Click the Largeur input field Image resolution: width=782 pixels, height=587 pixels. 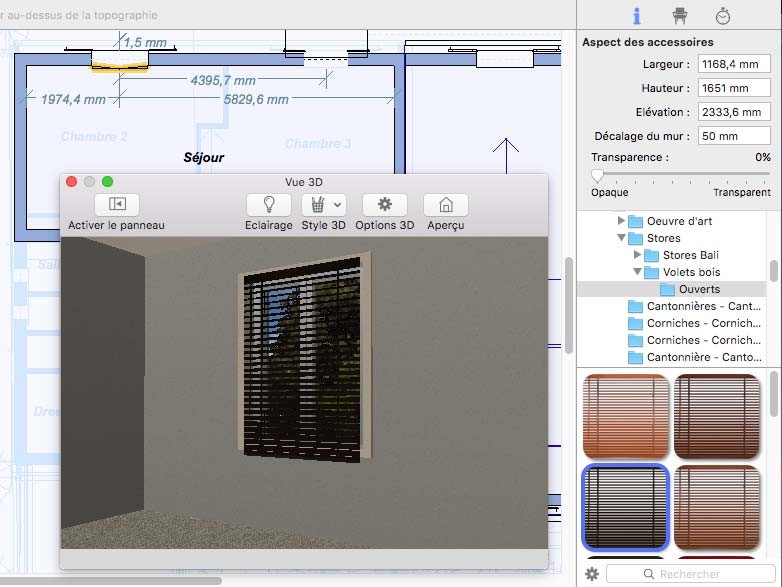click(733, 64)
